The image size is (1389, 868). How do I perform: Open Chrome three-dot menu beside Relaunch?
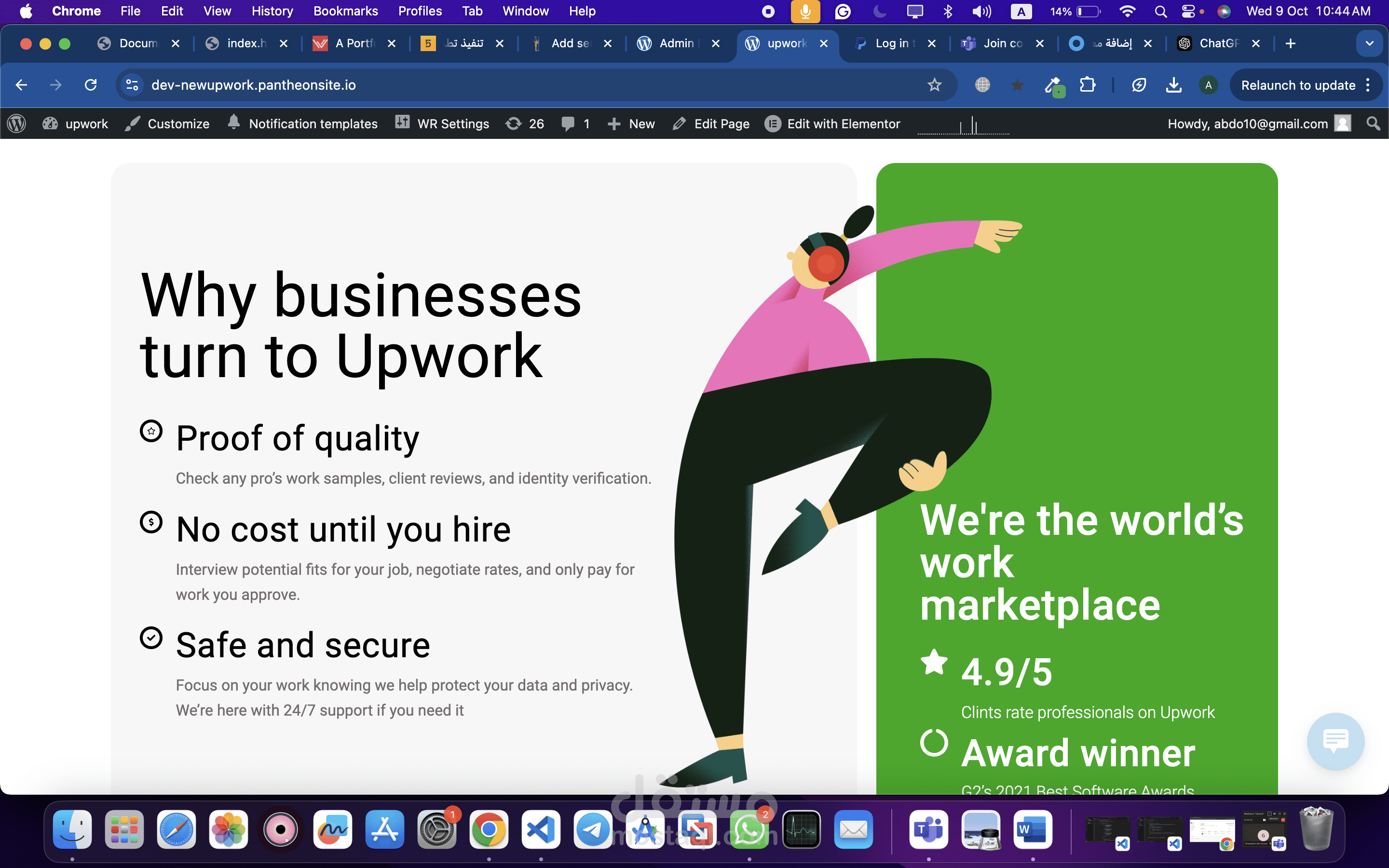coord(1368,85)
